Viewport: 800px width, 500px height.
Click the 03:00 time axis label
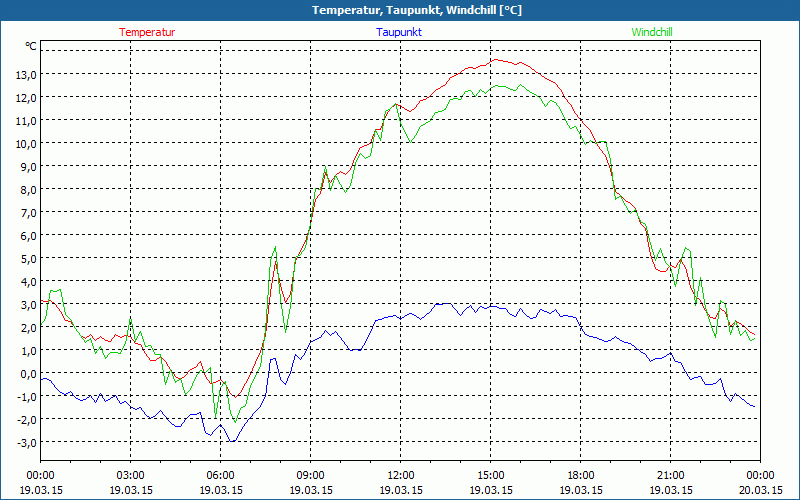pos(131,476)
